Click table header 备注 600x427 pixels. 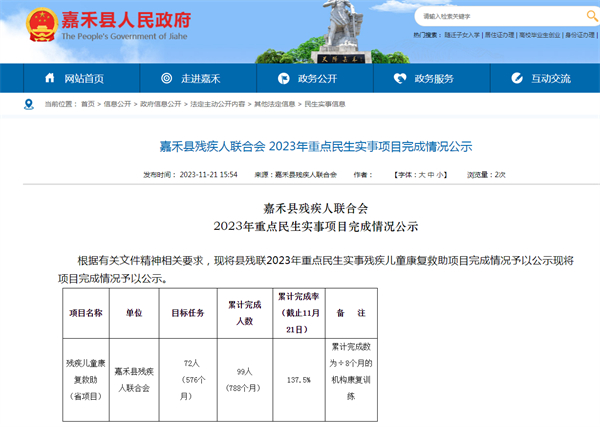pos(351,313)
